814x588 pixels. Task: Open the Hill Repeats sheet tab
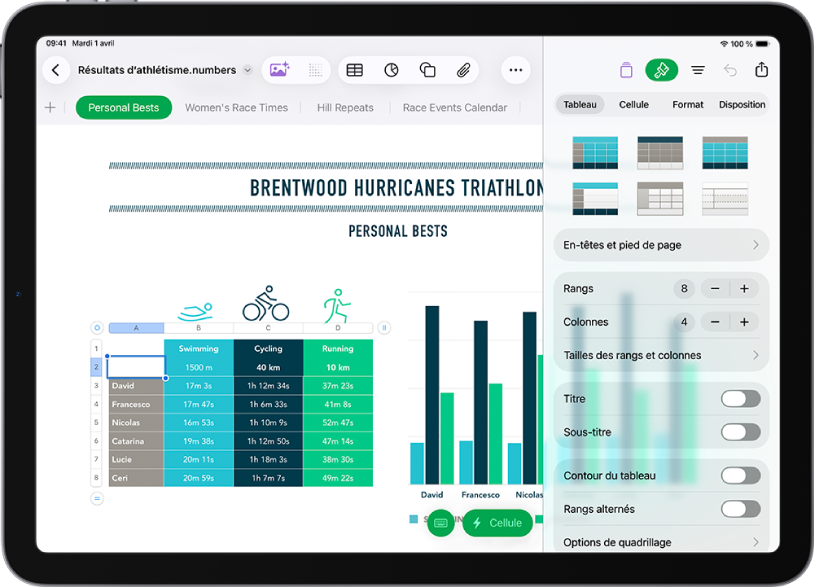point(345,107)
